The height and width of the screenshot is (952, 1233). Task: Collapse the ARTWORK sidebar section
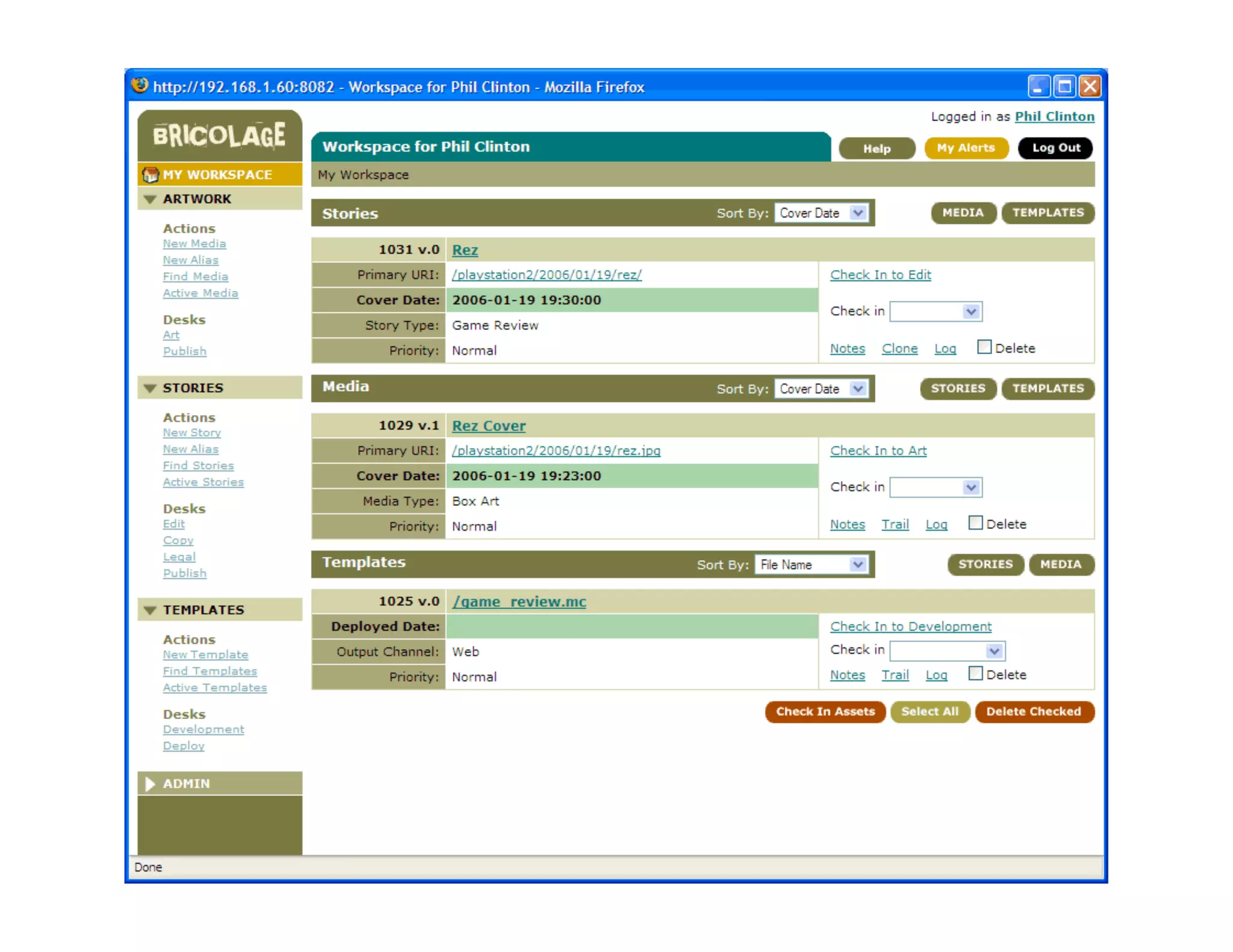[x=151, y=199]
